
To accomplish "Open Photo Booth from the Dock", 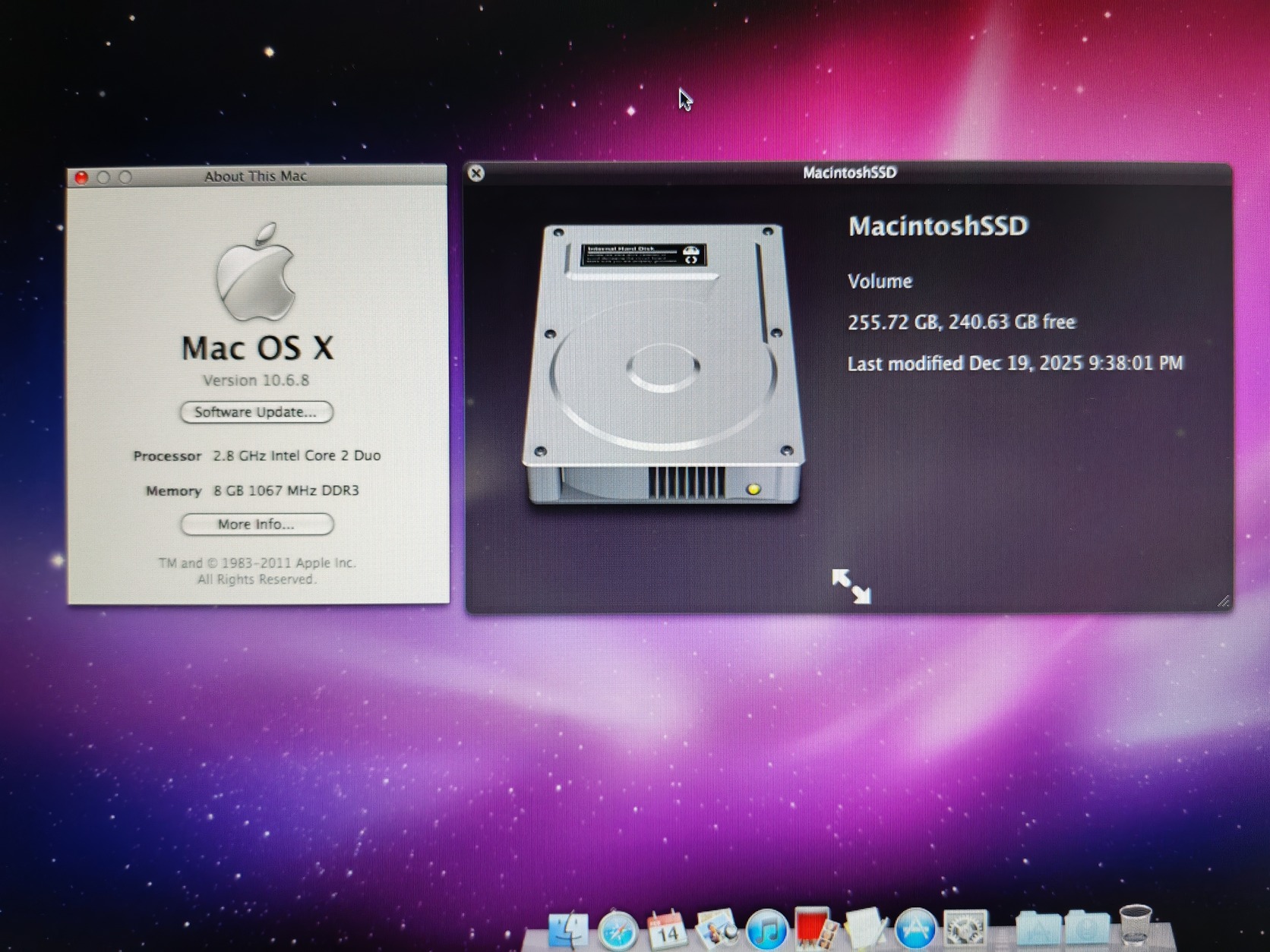I will (816, 928).
